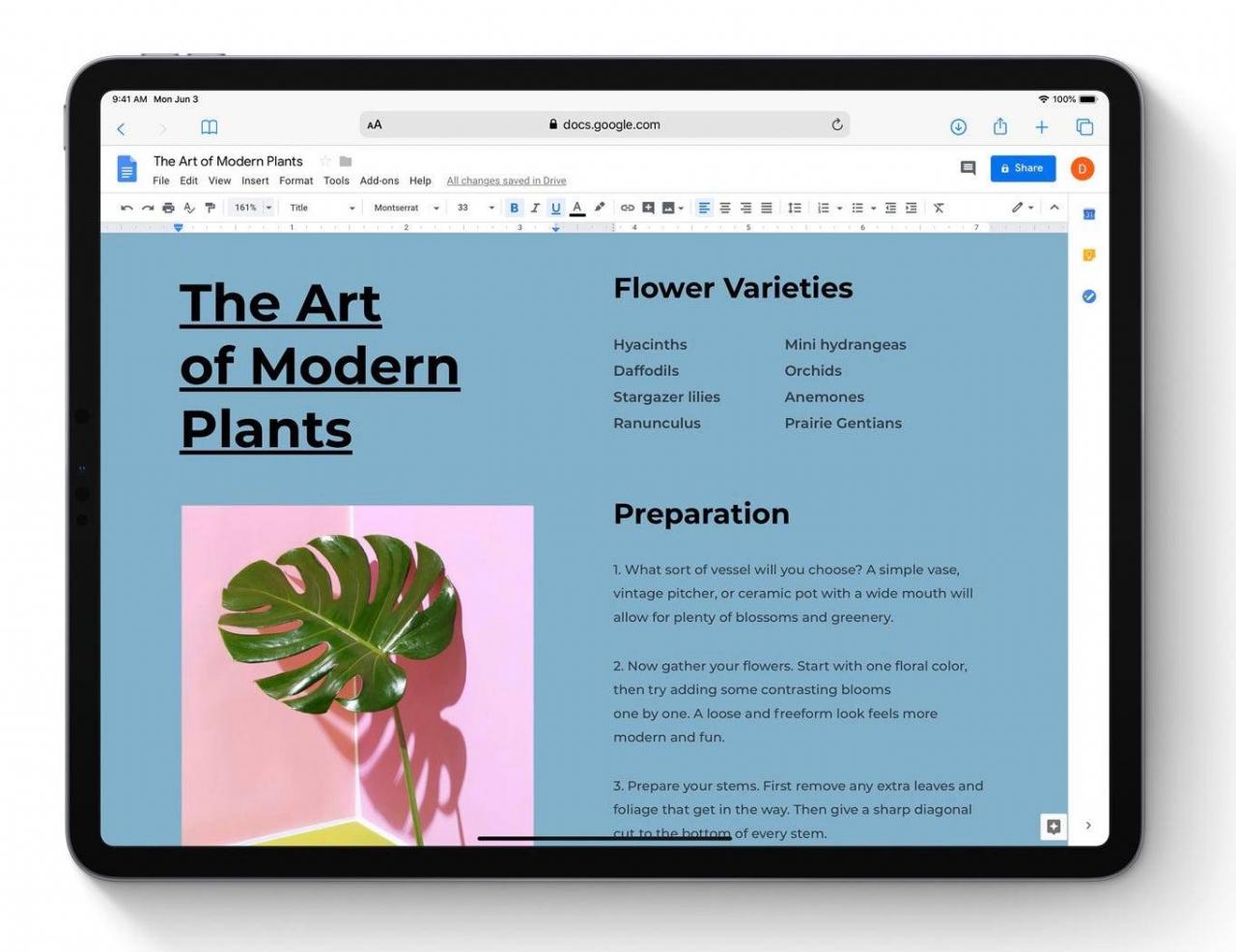
Task: Toggle bold formatting
Action: point(514,208)
